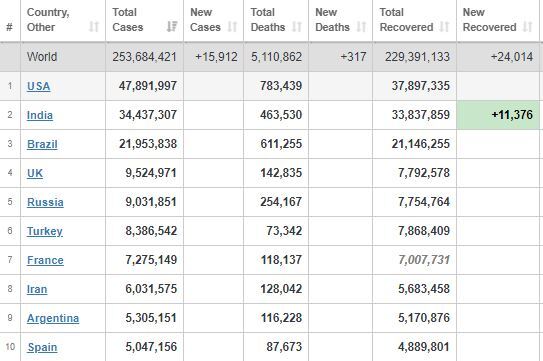This screenshot has width=543, height=361.
Task: Open the Spain country link
Action: click(x=42, y=347)
